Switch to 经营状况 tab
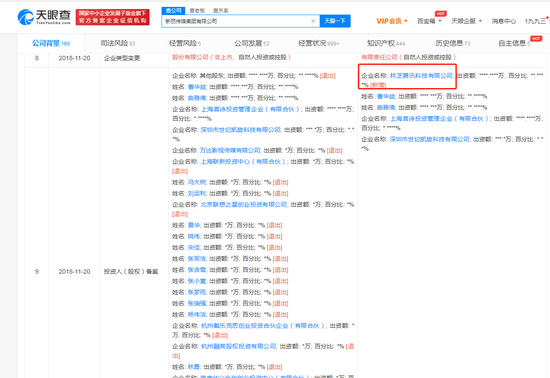The width and height of the screenshot is (550, 378). pyautogui.click(x=318, y=43)
